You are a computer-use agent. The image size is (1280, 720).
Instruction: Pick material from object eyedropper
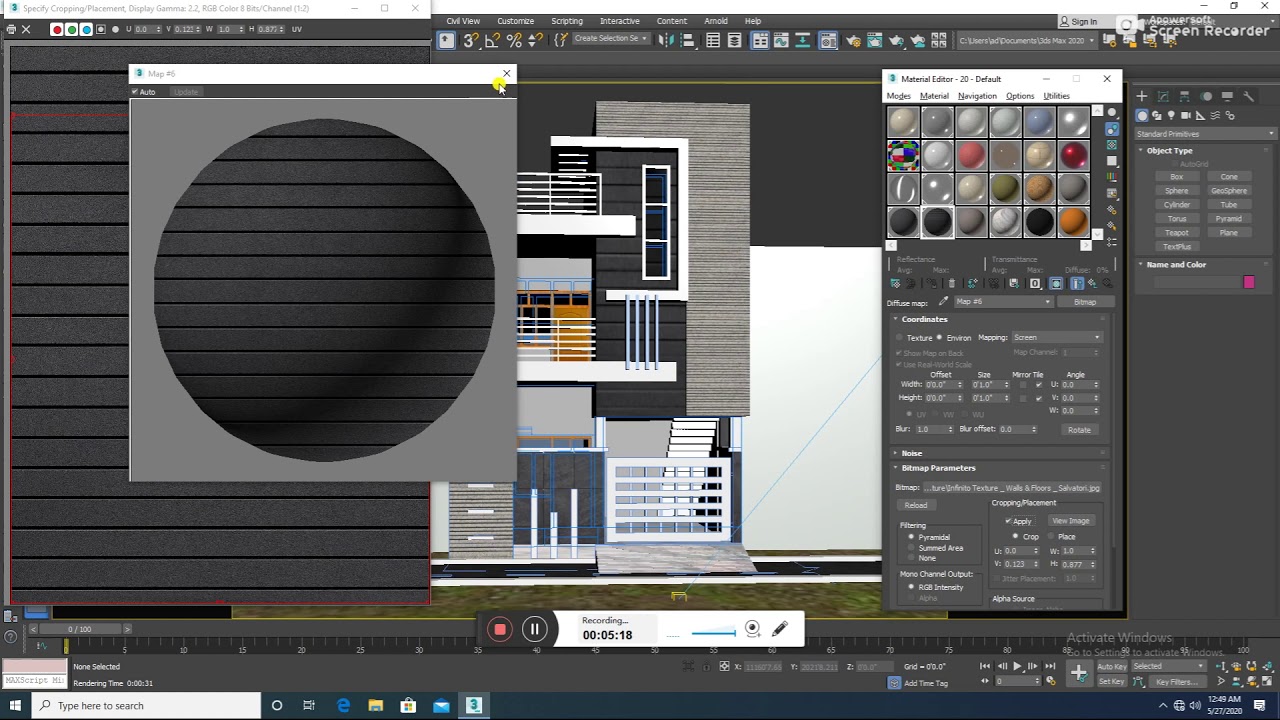(942, 301)
